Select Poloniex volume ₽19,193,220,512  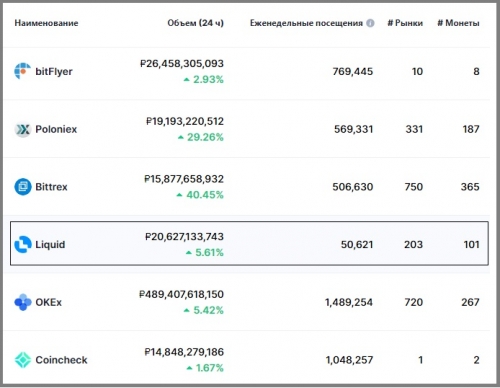[185, 121]
